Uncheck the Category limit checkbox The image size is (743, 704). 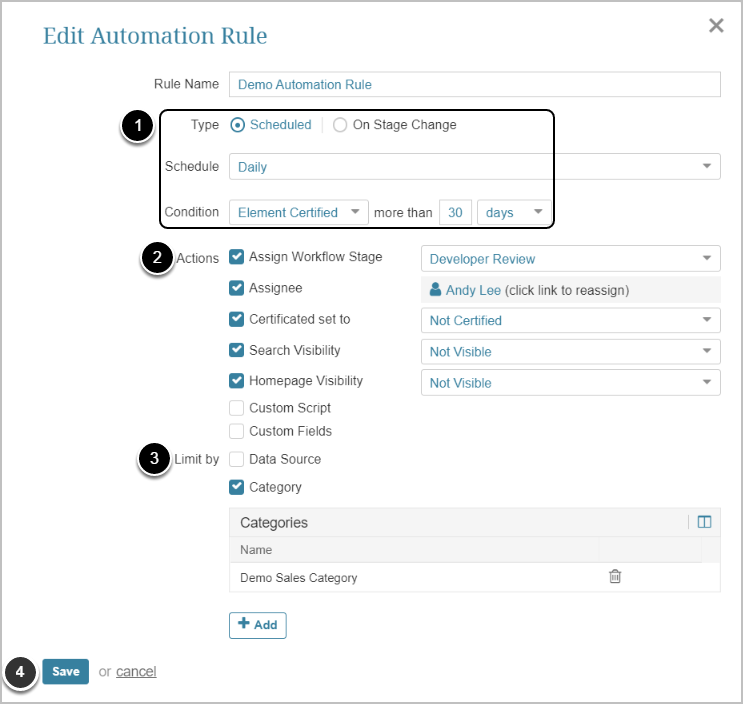click(x=236, y=487)
